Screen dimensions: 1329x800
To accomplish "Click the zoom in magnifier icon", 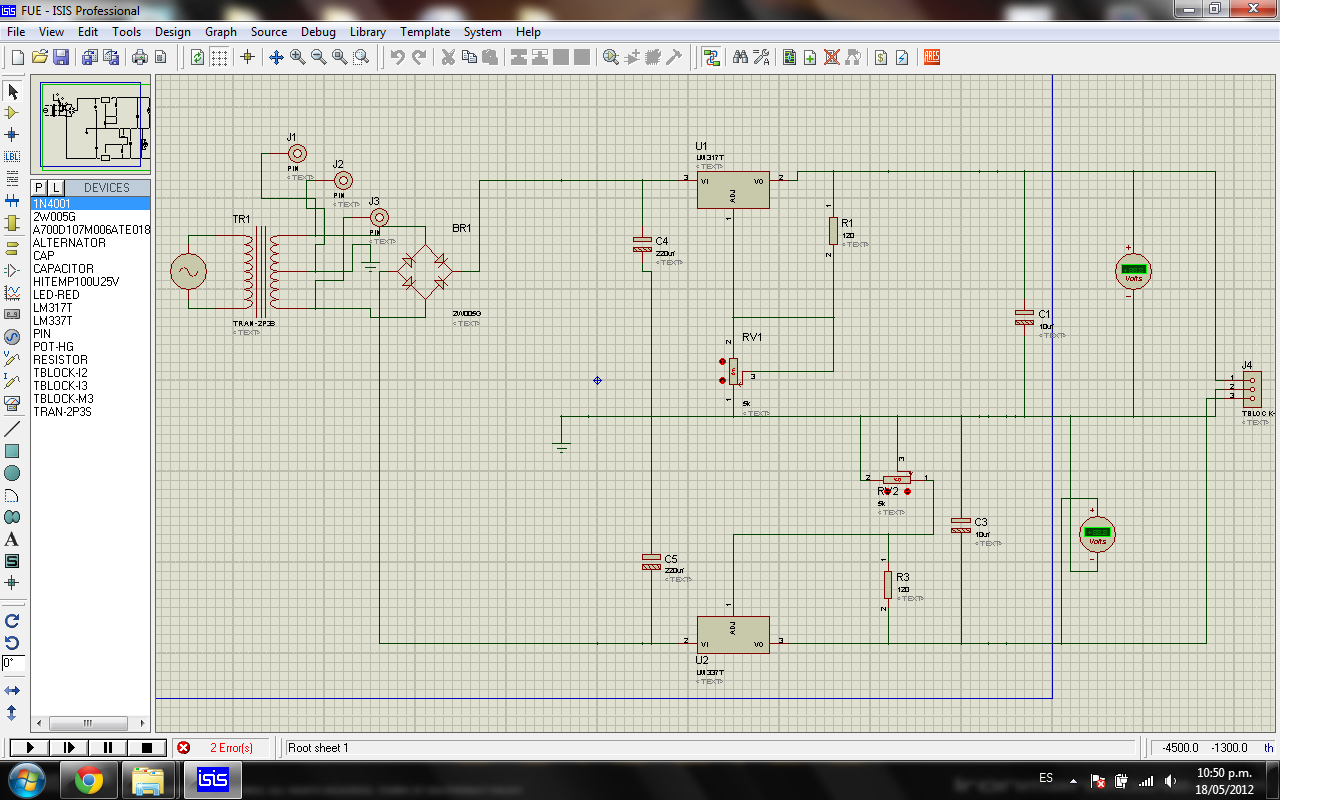I will pos(298,57).
